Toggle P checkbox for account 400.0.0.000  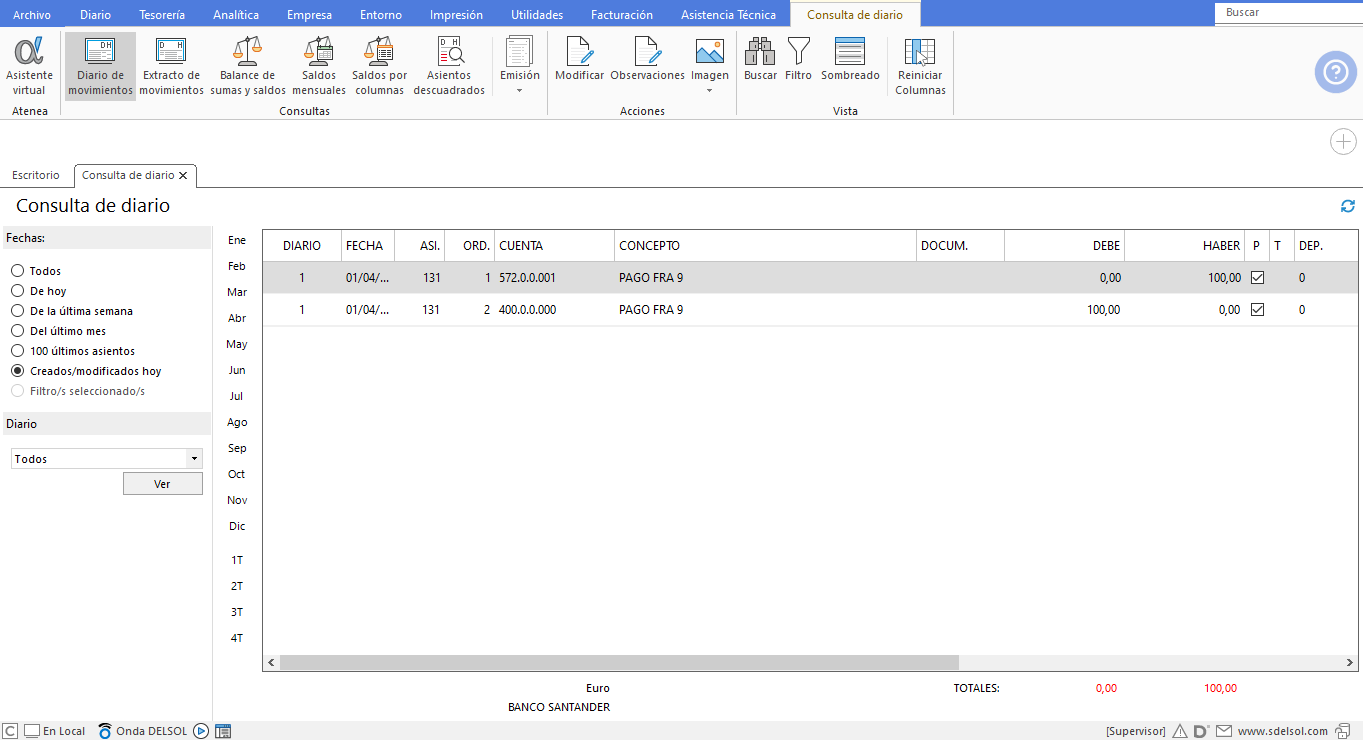[1258, 310]
